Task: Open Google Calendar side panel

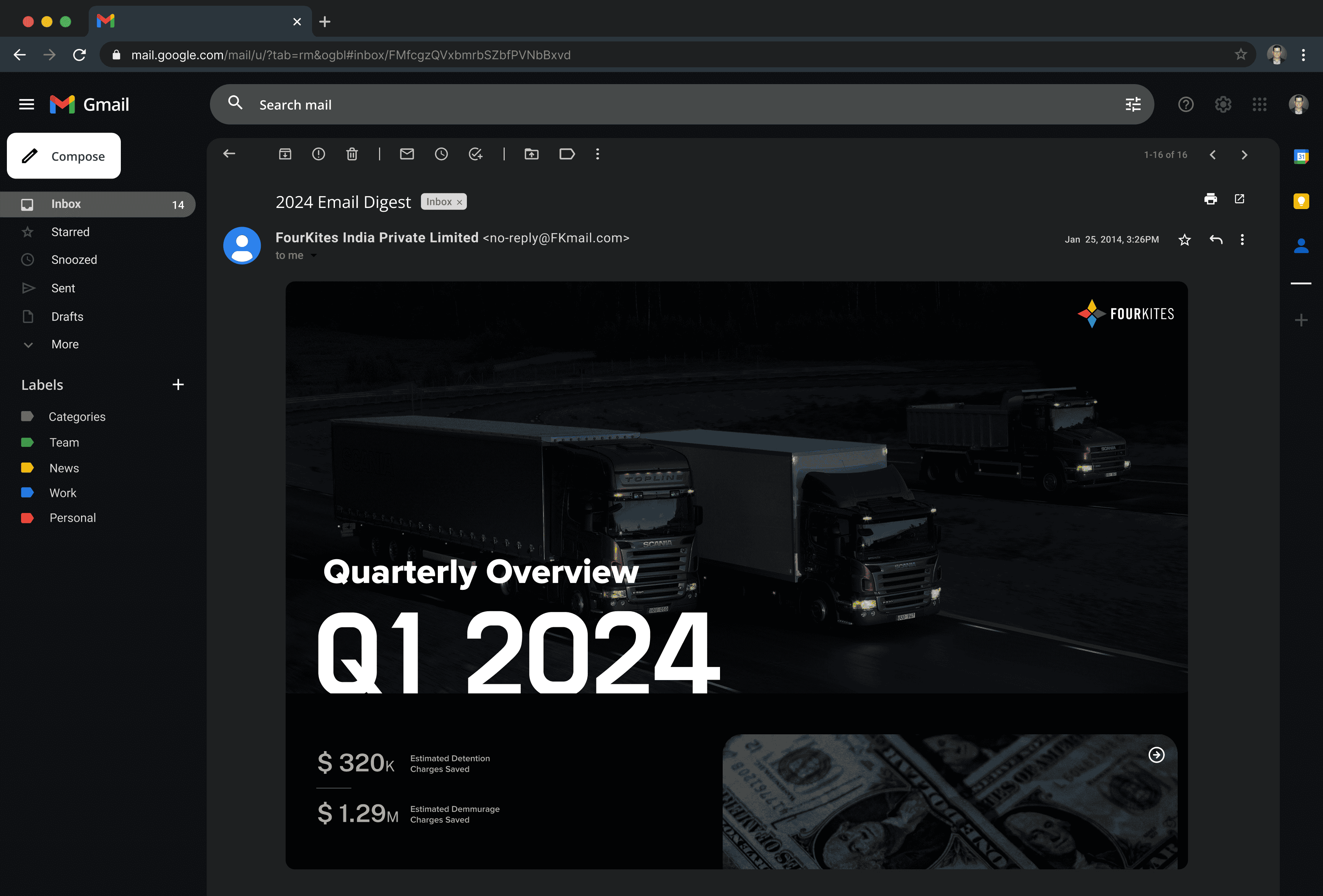Action: tap(1301, 157)
